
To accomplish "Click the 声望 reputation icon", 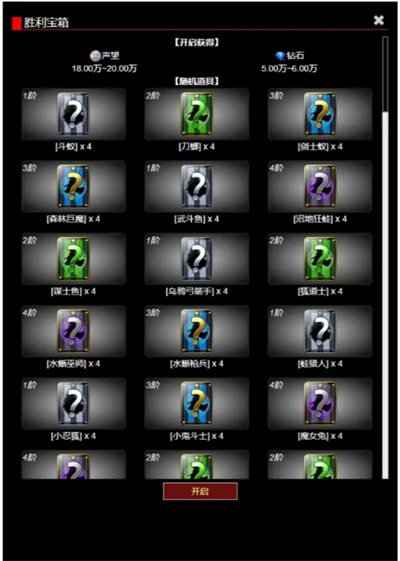I will pos(95,56).
